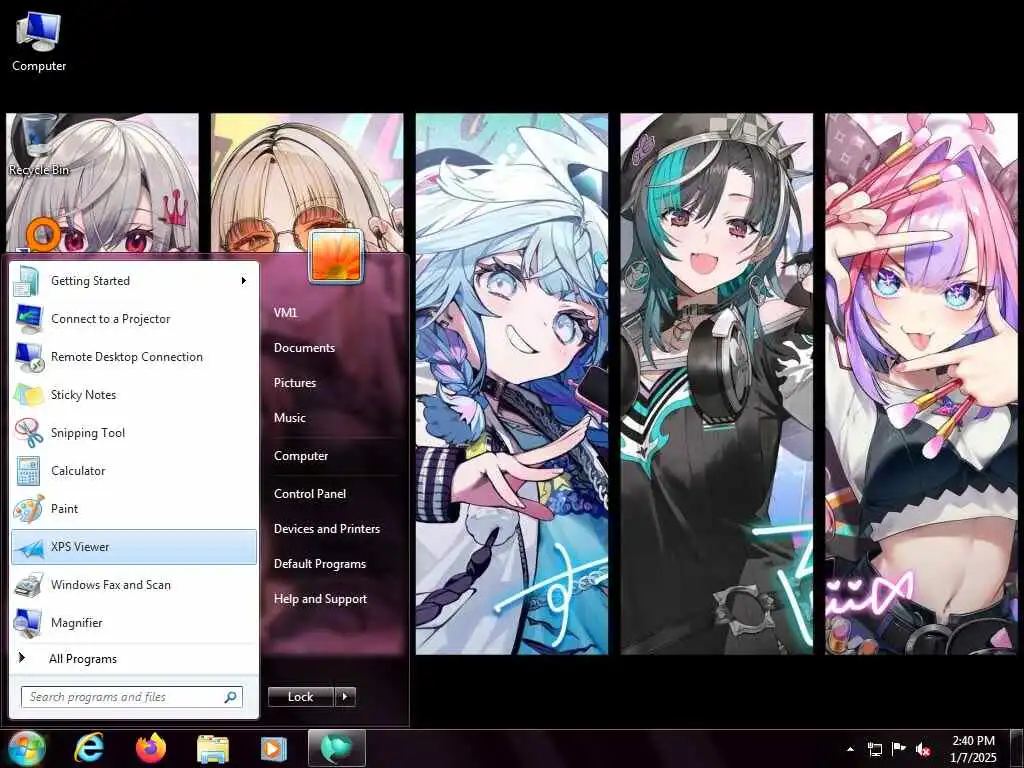Image resolution: width=1024 pixels, height=768 pixels.
Task: Open Windows Media Player from the taskbar
Action: click(x=274, y=749)
